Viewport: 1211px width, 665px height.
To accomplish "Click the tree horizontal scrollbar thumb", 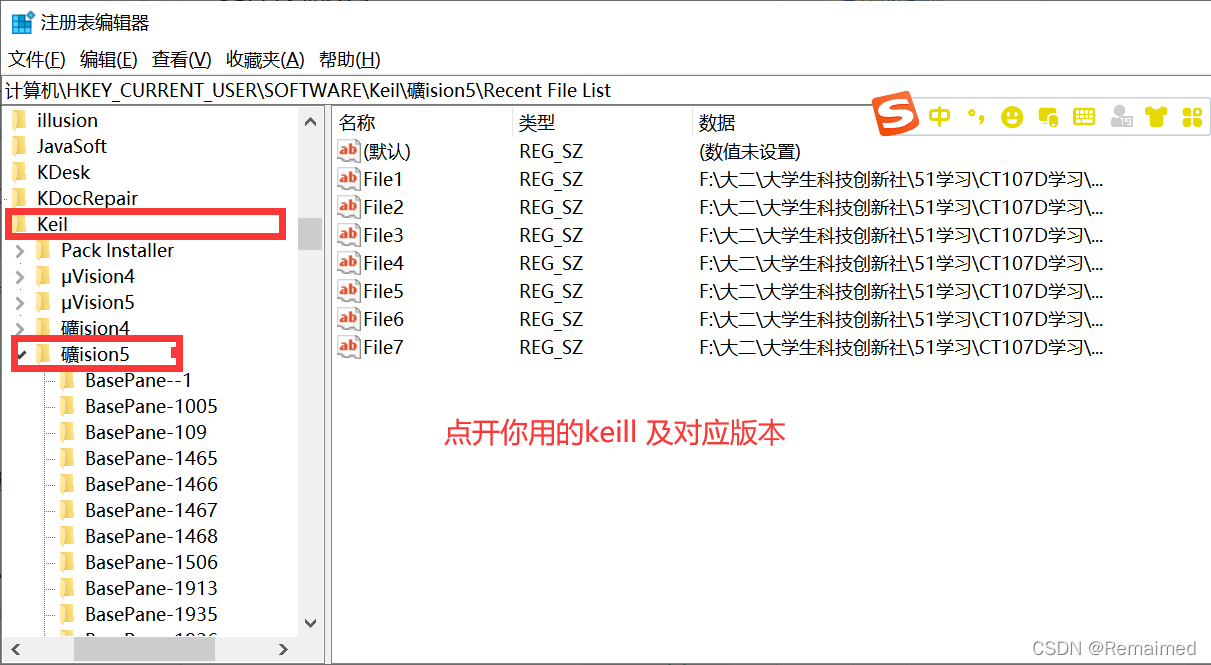I will click(144, 648).
